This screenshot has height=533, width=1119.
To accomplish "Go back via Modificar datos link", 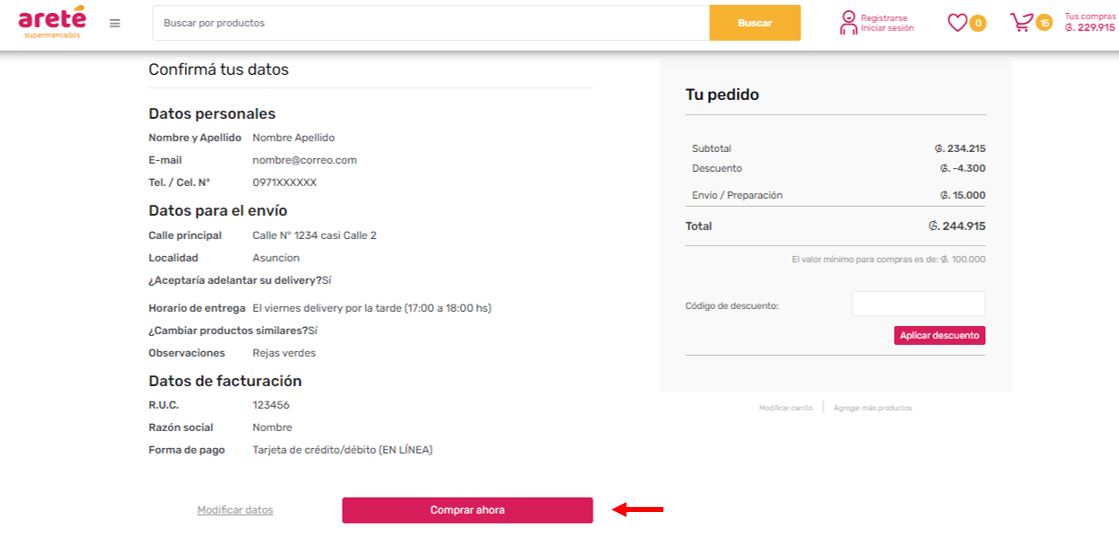I will pos(235,510).
